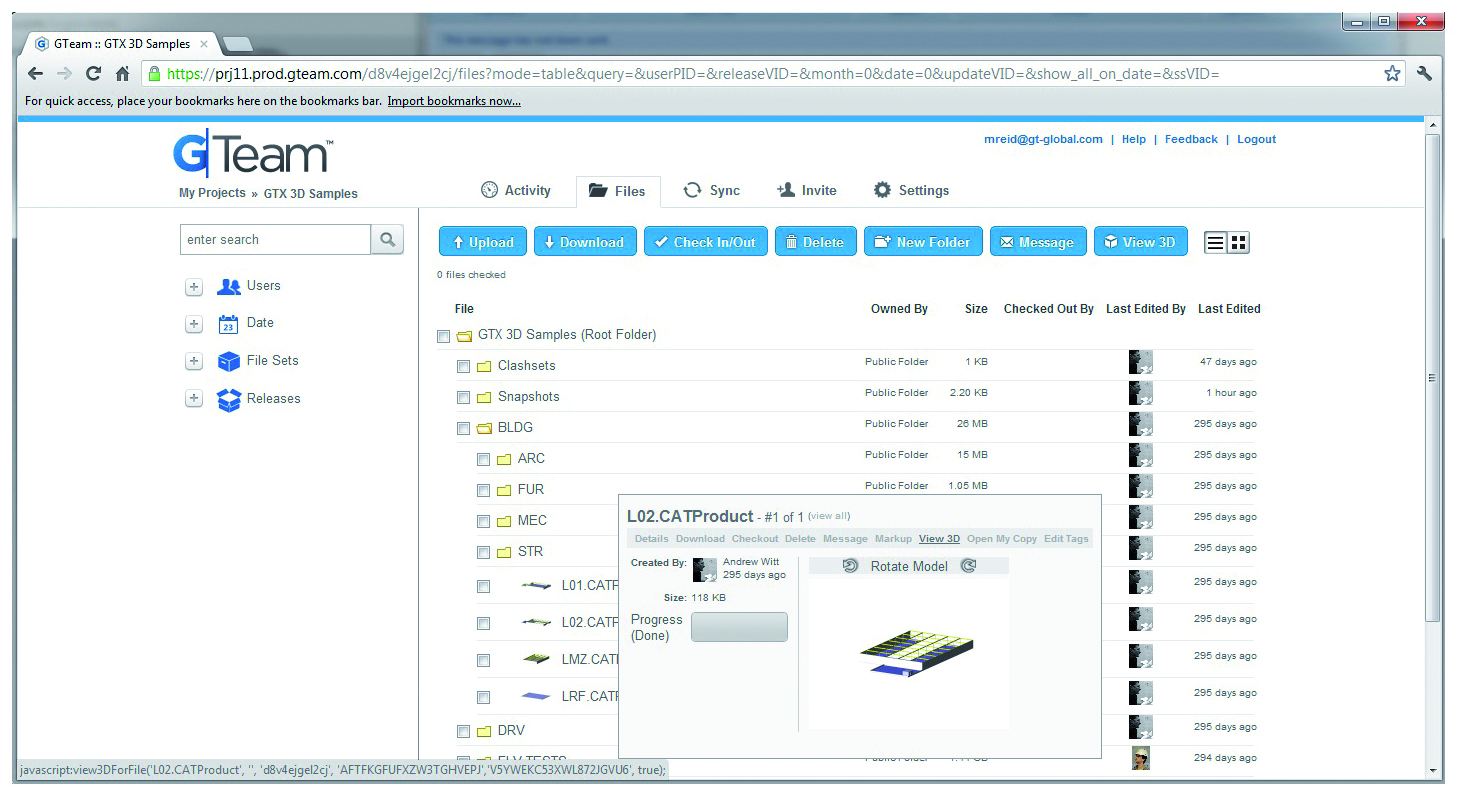Click the Upload button
This screenshot has height=796, width=1458.
483,242
